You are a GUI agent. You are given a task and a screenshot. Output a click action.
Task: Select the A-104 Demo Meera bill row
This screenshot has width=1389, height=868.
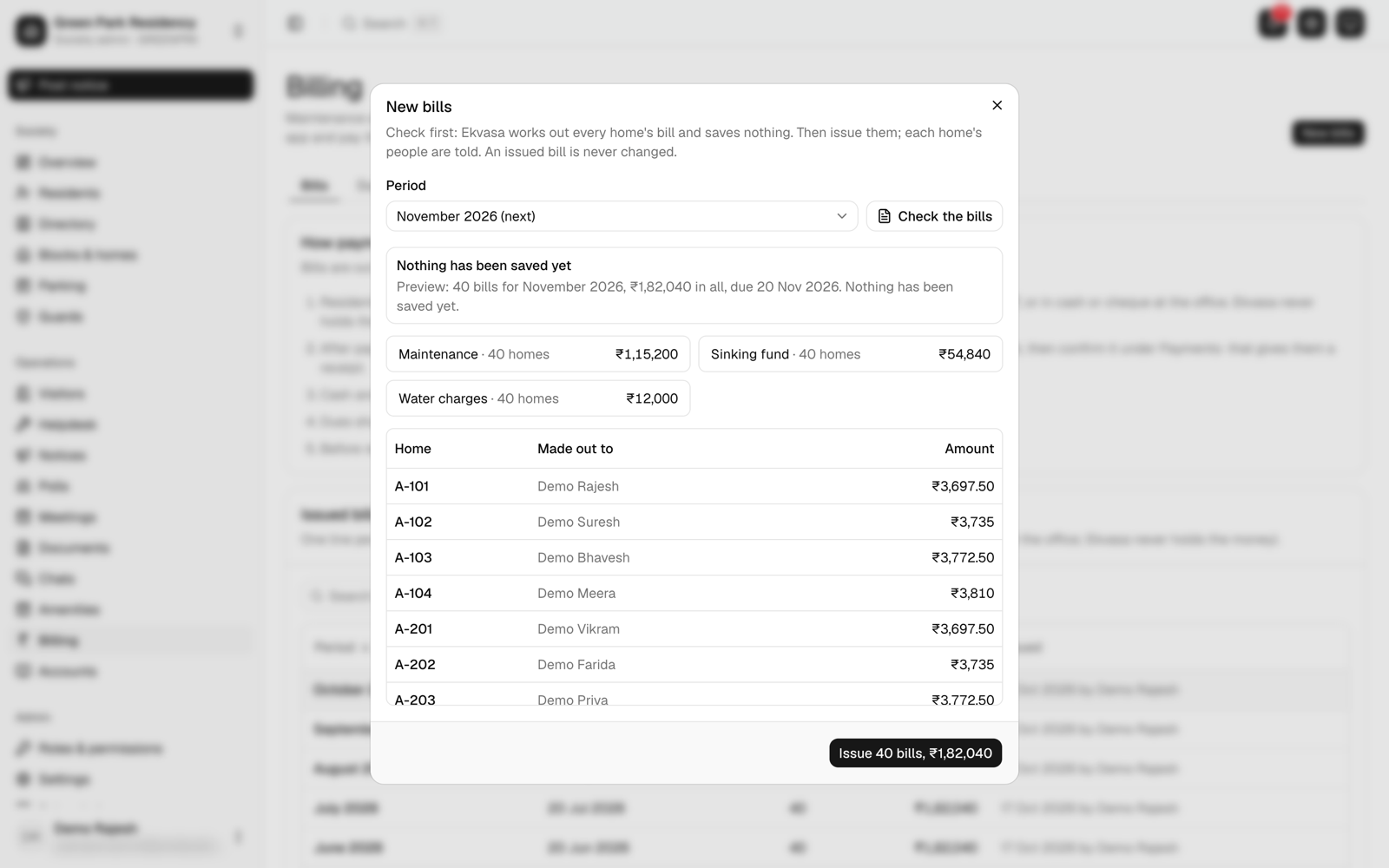click(694, 593)
